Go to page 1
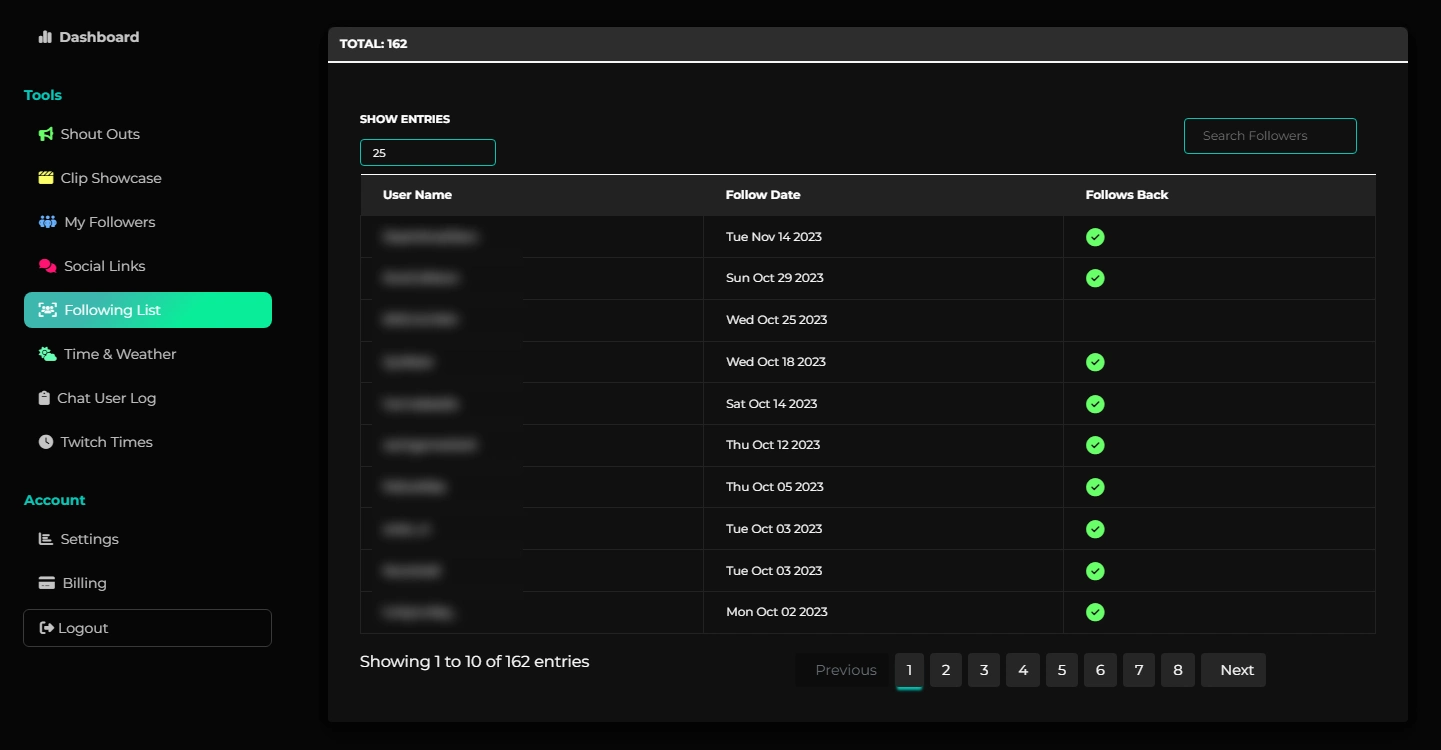This screenshot has width=1441, height=750. coord(909,670)
